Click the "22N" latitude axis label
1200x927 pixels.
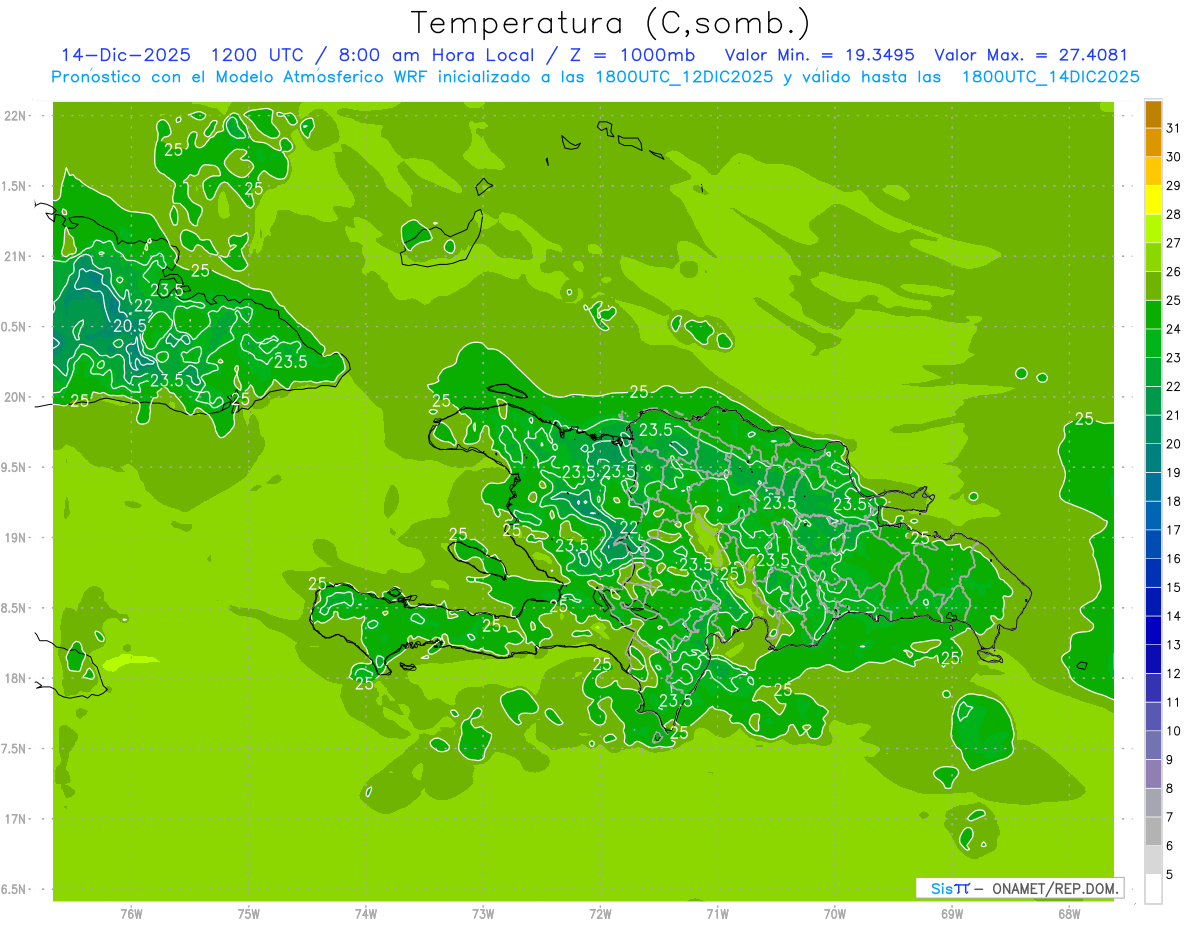(15, 116)
